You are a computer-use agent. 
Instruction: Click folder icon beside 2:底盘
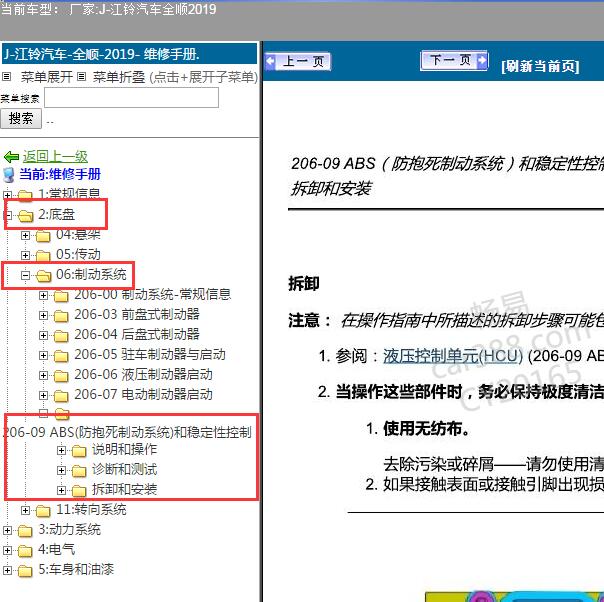(x=26, y=216)
